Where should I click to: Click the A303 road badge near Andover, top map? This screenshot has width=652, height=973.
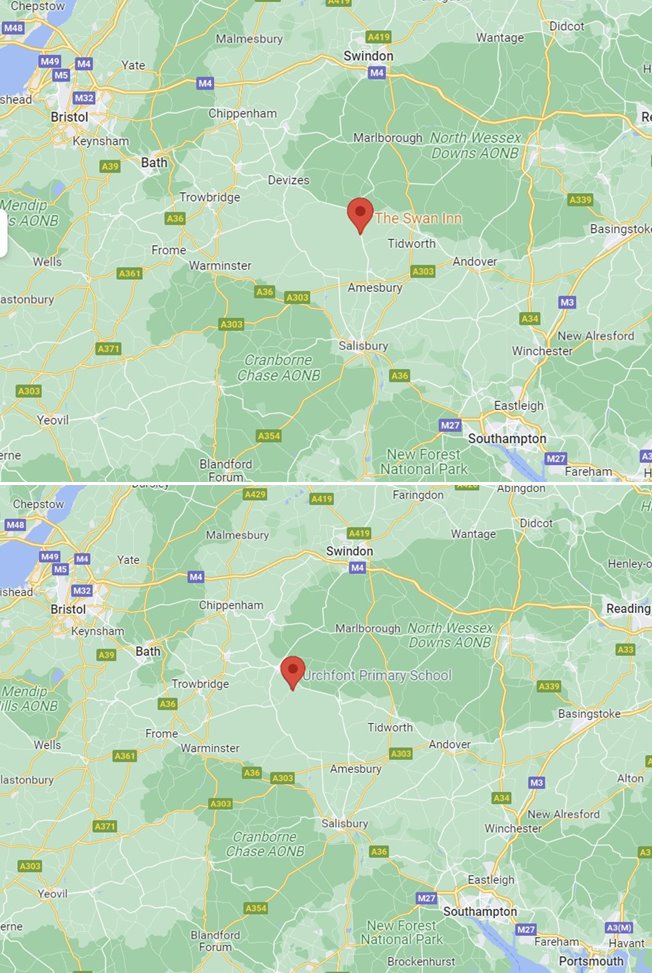[x=422, y=271]
